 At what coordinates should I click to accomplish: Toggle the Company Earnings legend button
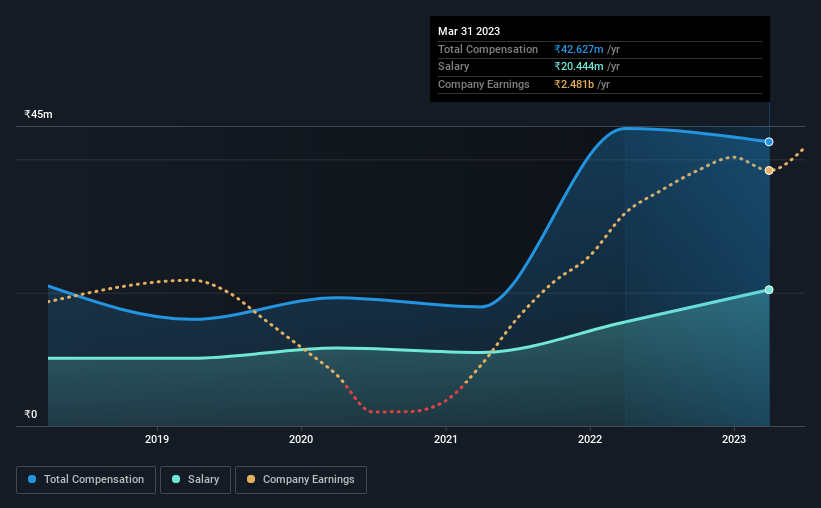301,480
